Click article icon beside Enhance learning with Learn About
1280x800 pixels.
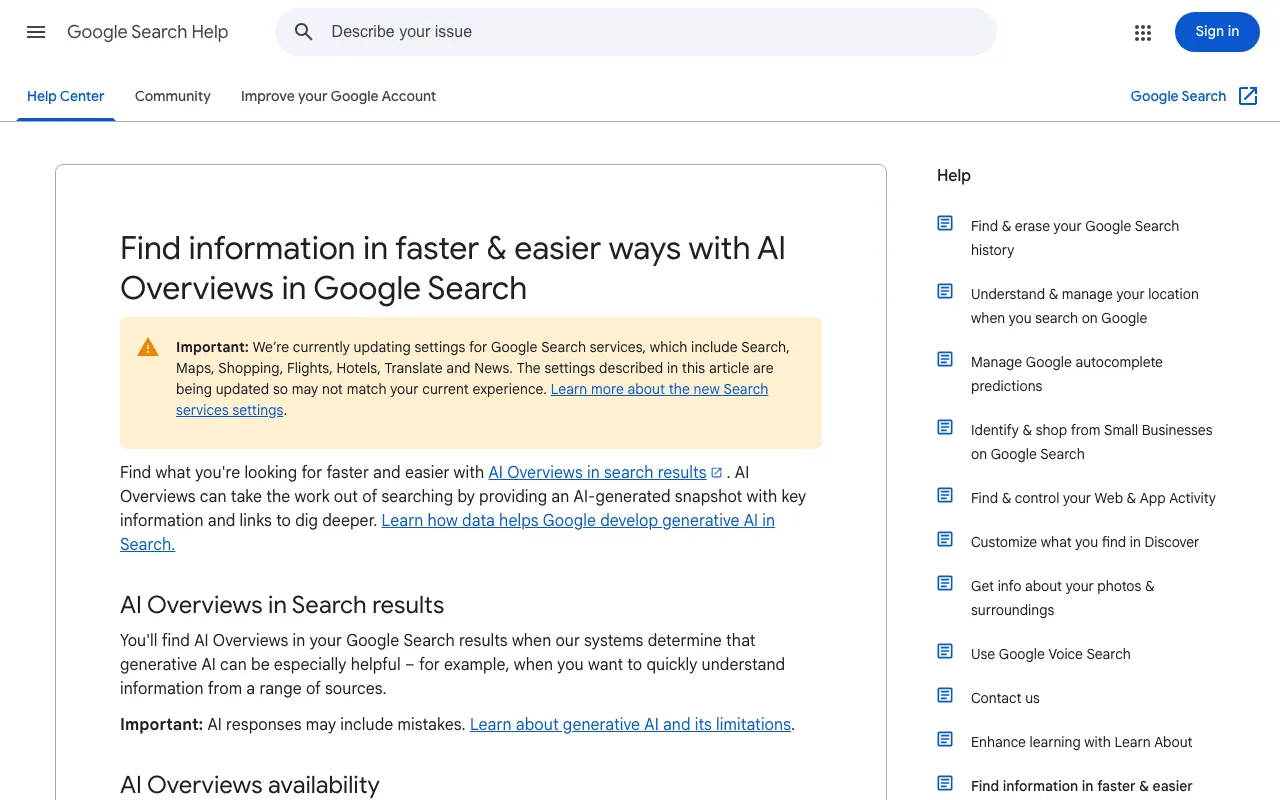click(x=945, y=739)
